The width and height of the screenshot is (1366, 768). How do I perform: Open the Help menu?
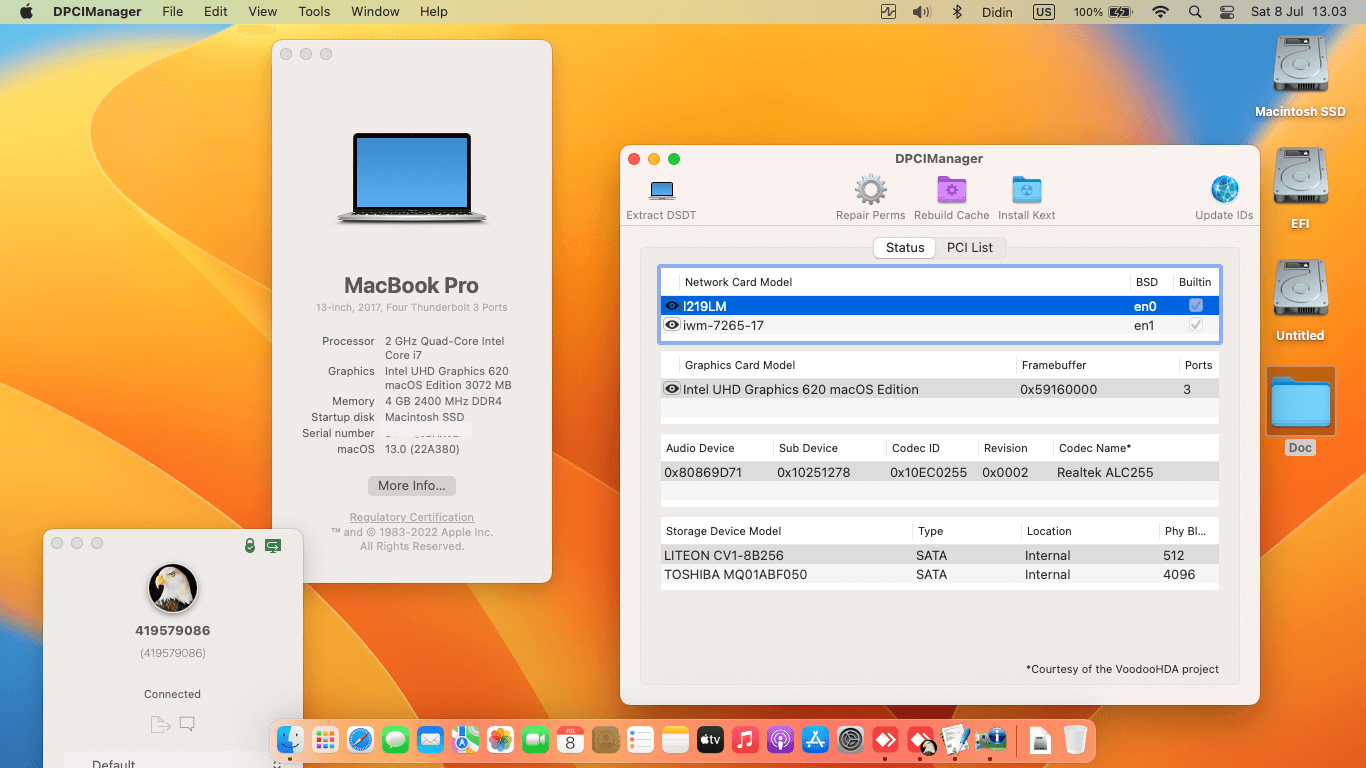click(433, 12)
